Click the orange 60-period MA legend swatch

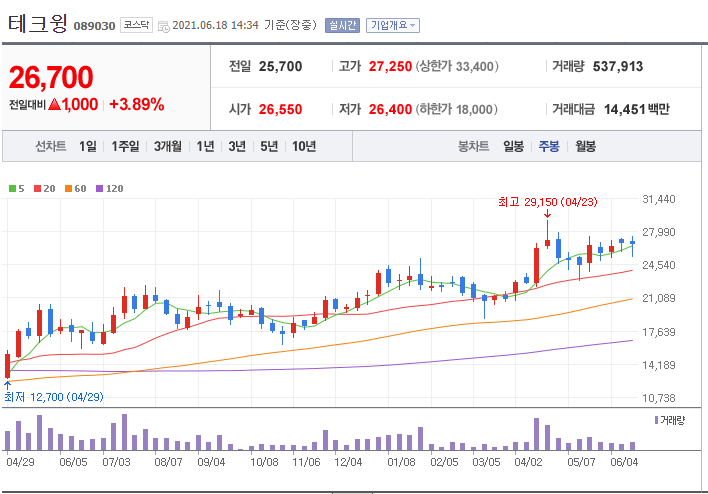pos(68,189)
